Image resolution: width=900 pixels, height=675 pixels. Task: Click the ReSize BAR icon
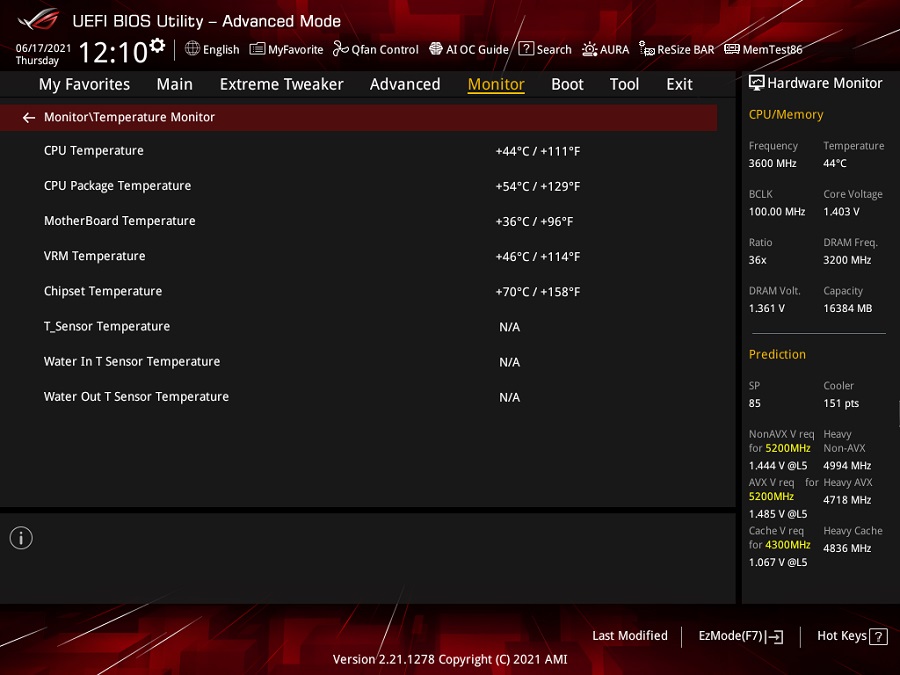click(x=647, y=49)
